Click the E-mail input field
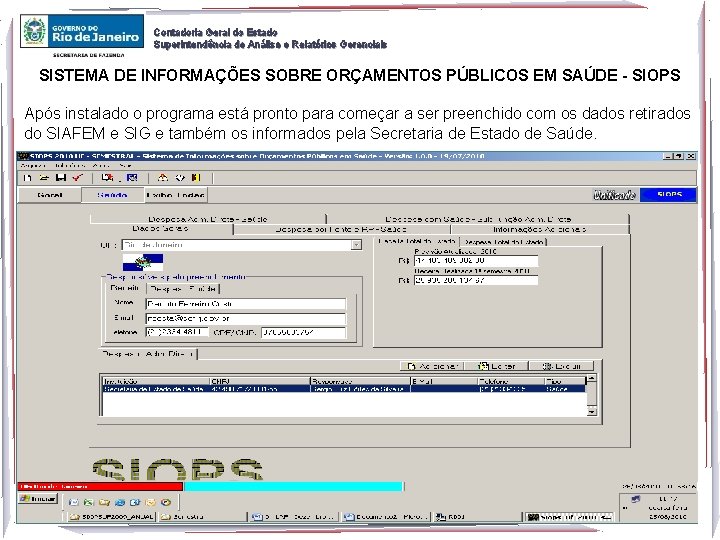 pos(246,318)
